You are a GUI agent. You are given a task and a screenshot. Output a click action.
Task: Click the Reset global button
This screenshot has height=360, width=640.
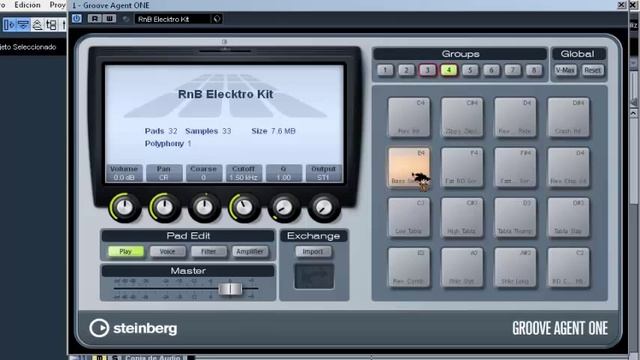point(592,70)
